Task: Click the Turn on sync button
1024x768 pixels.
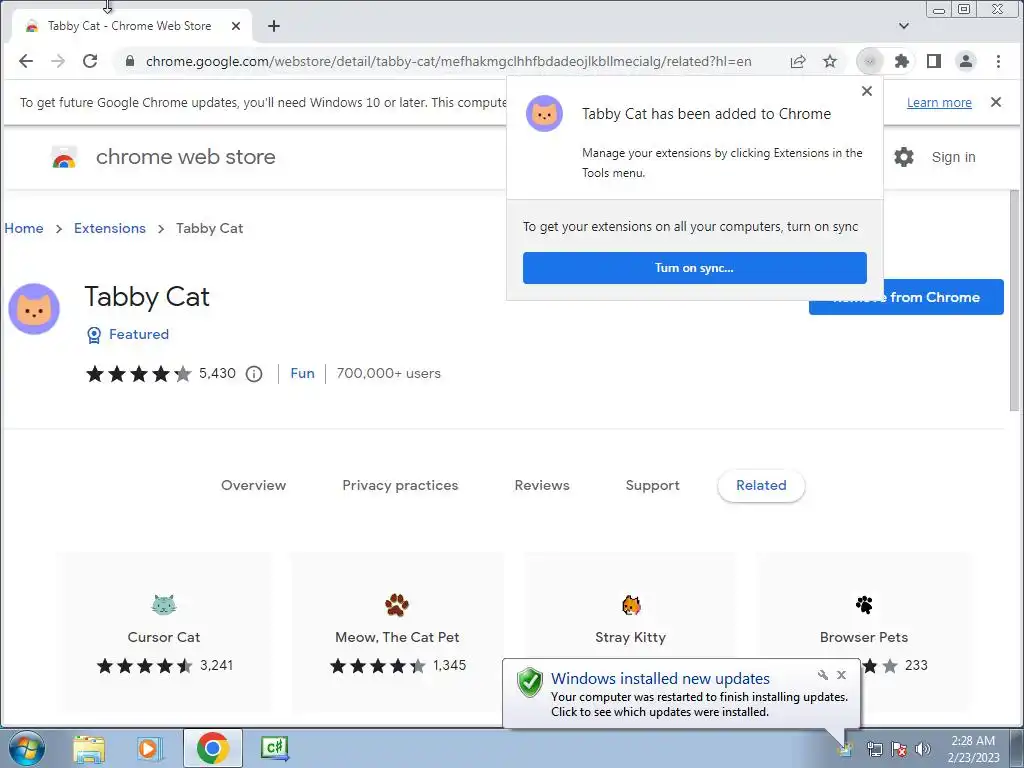Action: (695, 268)
